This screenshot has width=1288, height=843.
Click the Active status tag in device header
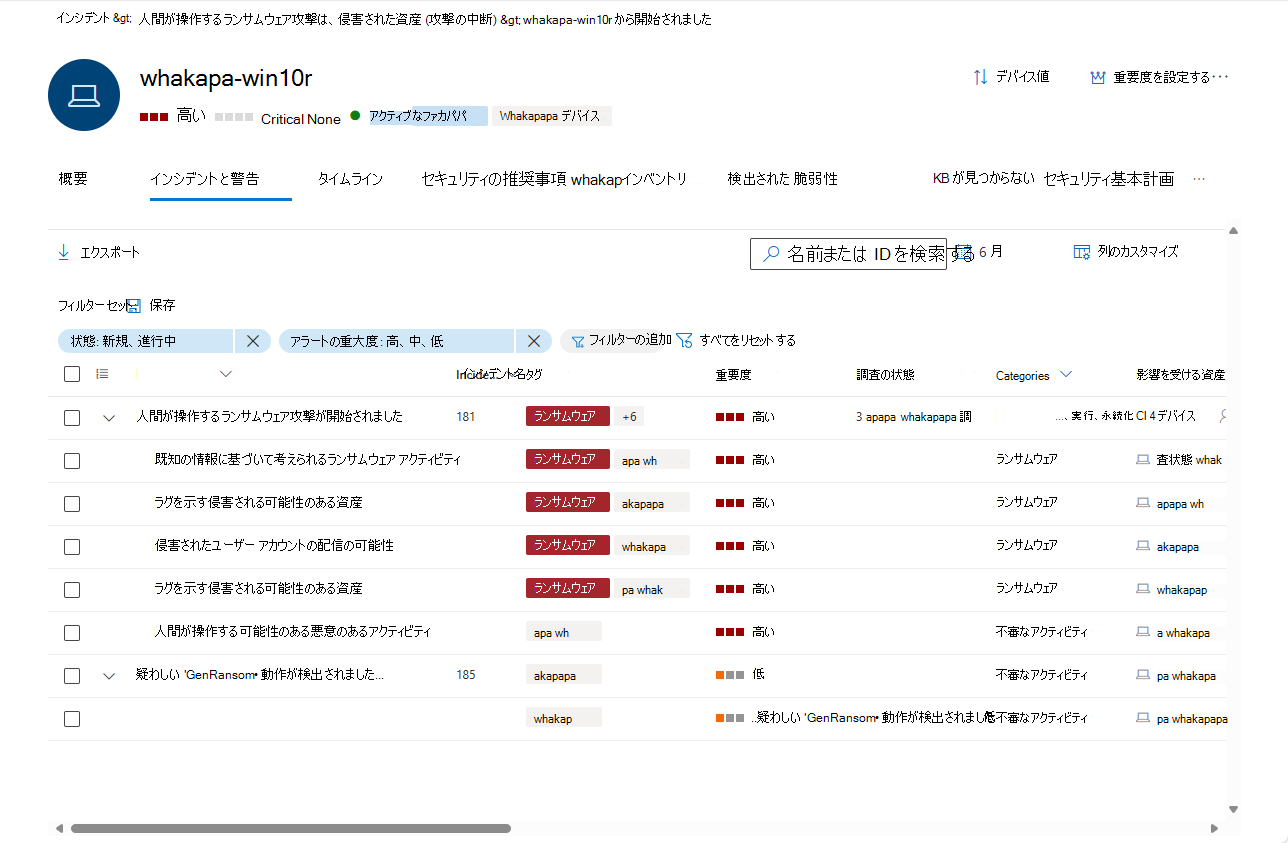pos(427,116)
